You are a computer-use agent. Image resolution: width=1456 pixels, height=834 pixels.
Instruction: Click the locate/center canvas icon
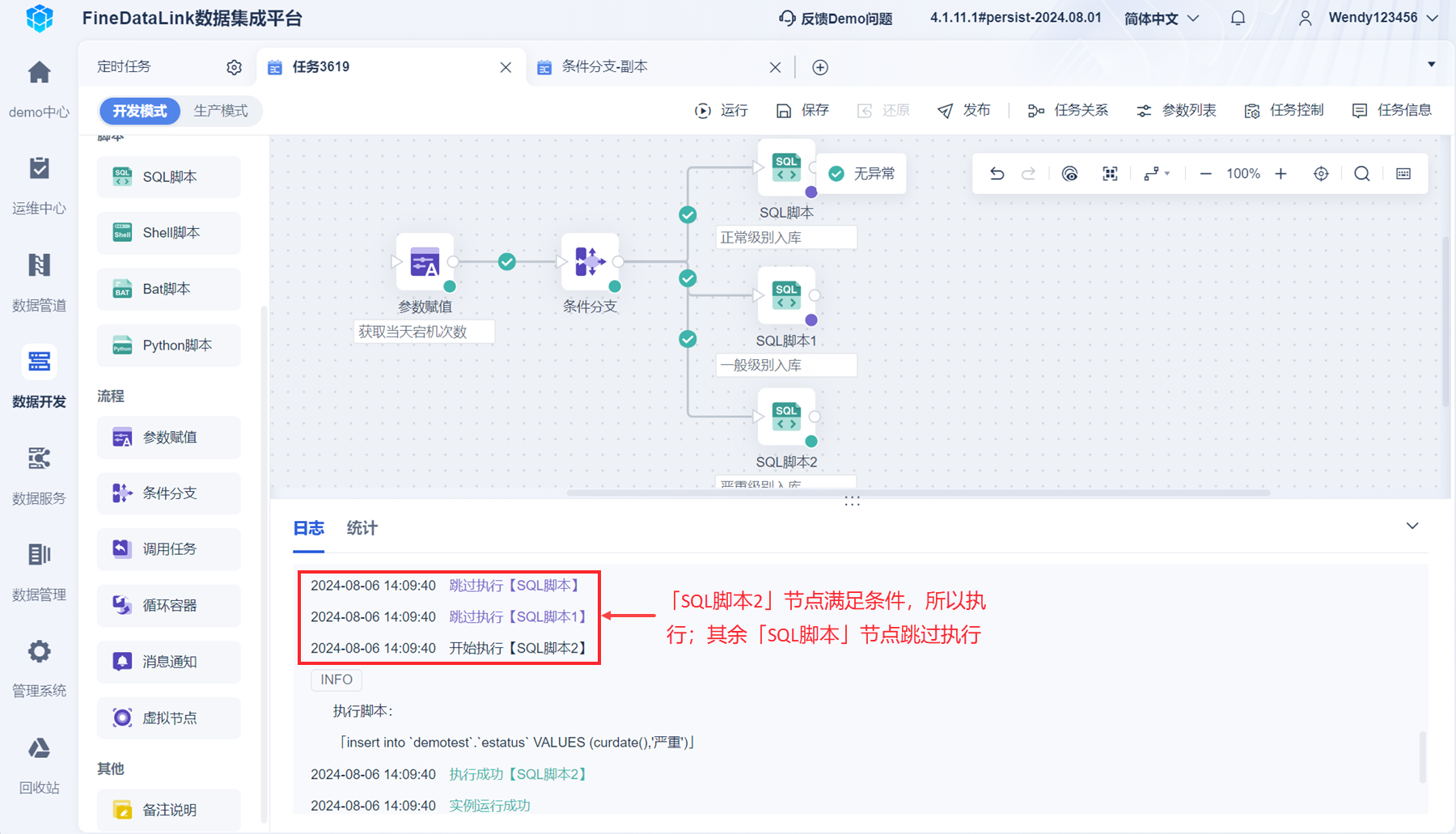1321,174
